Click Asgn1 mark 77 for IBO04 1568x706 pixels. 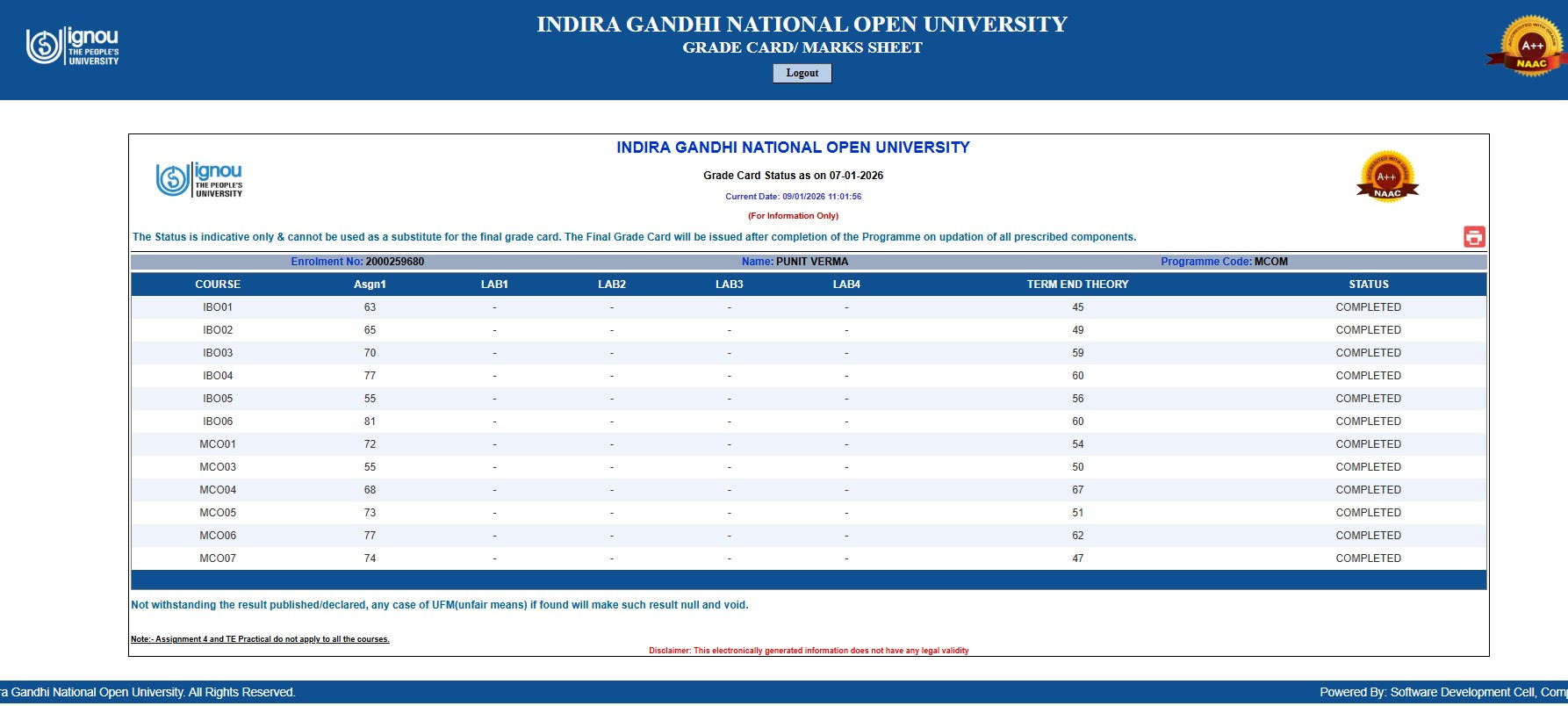[370, 376]
